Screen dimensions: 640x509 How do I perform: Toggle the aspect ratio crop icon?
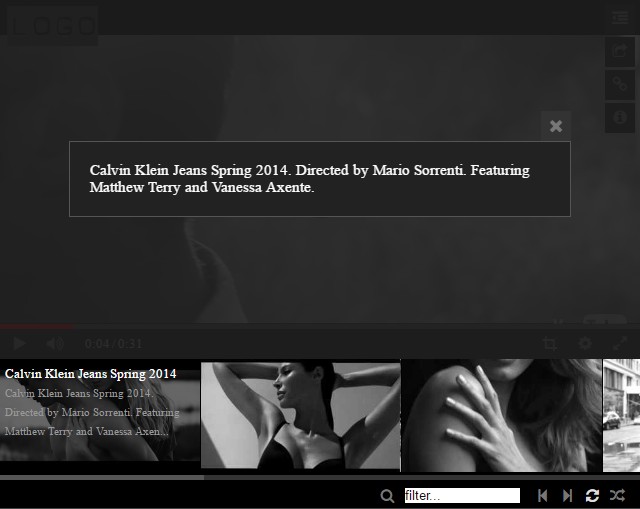pos(550,343)
